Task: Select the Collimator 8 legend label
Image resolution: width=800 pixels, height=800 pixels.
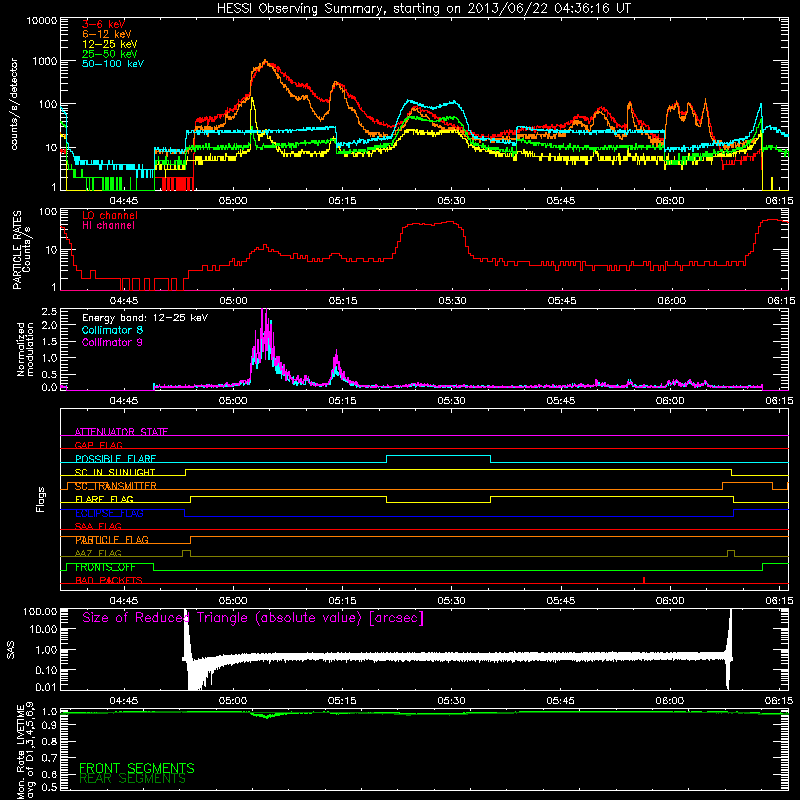Action: tap(112, 330)
